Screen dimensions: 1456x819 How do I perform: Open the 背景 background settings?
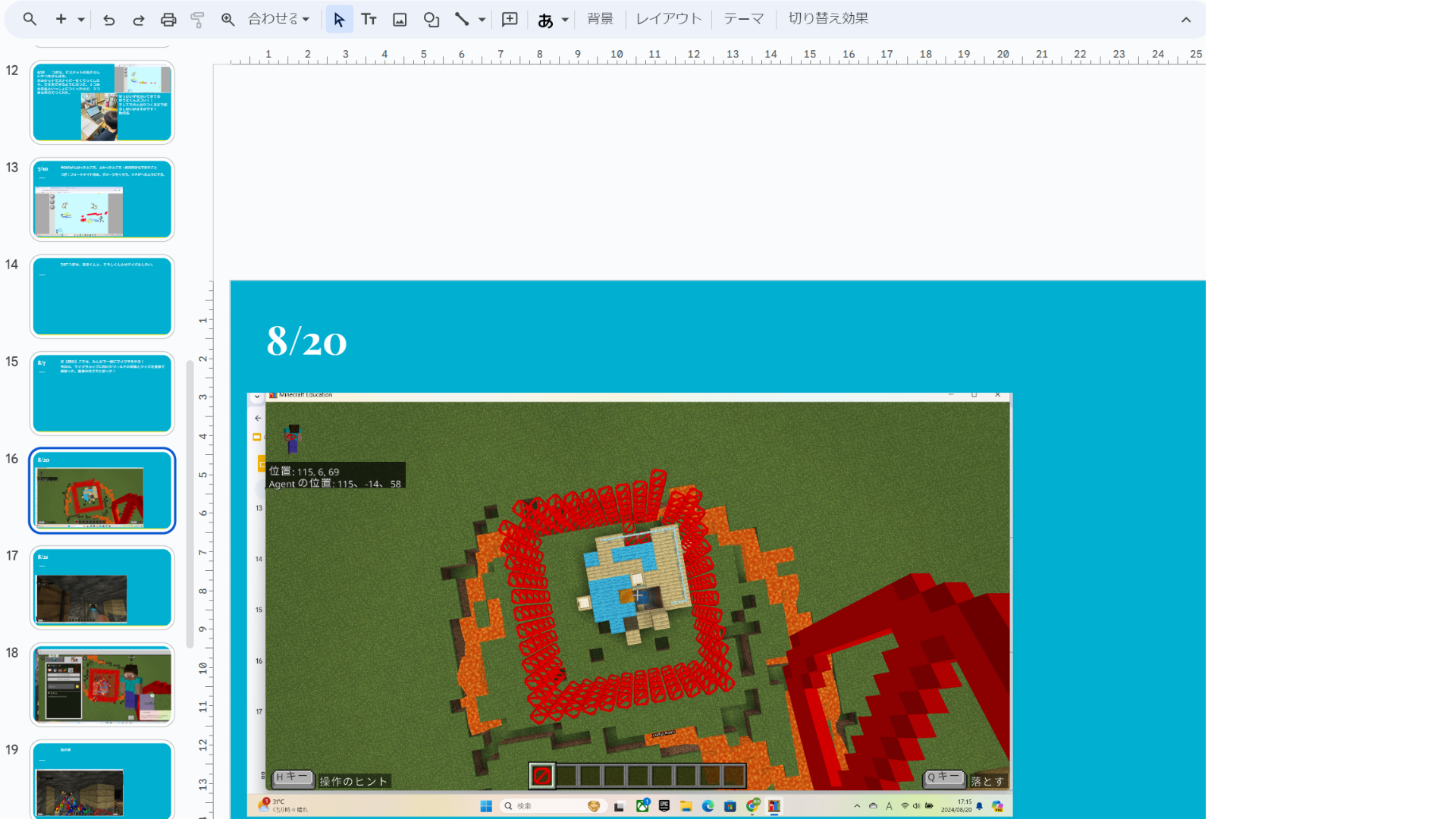[600, 19]
